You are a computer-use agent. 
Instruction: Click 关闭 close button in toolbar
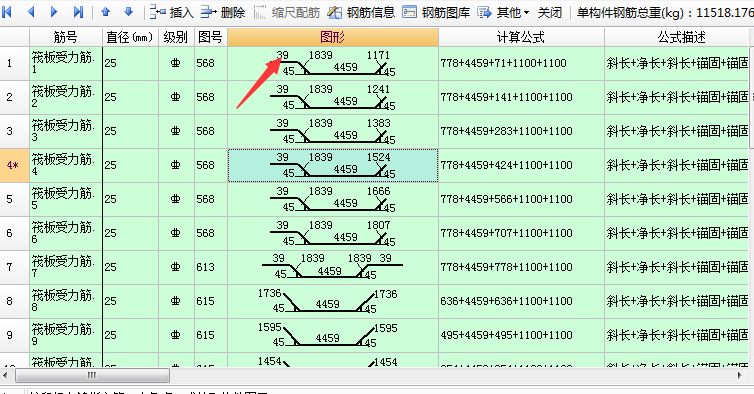click(550, 12)
